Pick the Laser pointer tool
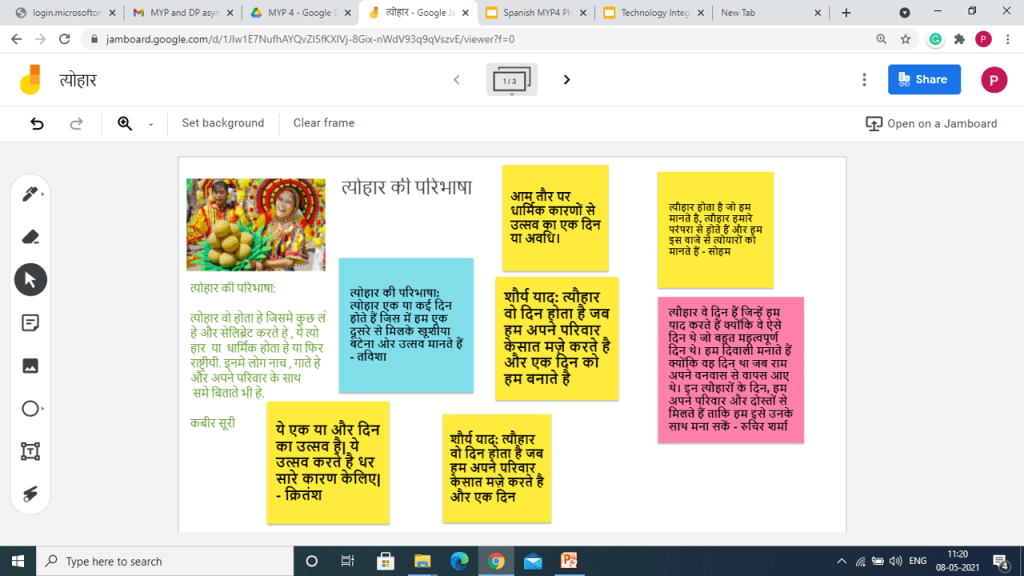The width and height of the screenshot is (1024, 576). [30, 494]
